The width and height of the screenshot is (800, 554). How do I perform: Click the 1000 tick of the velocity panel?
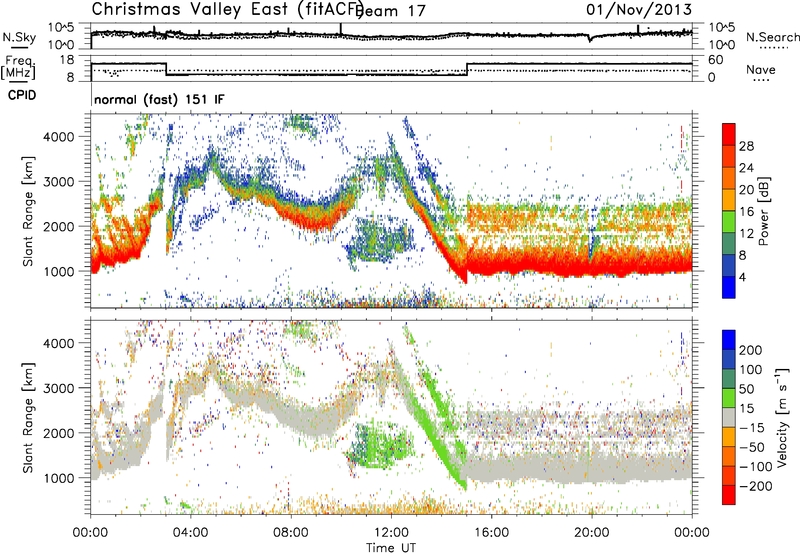click(58, 478)
